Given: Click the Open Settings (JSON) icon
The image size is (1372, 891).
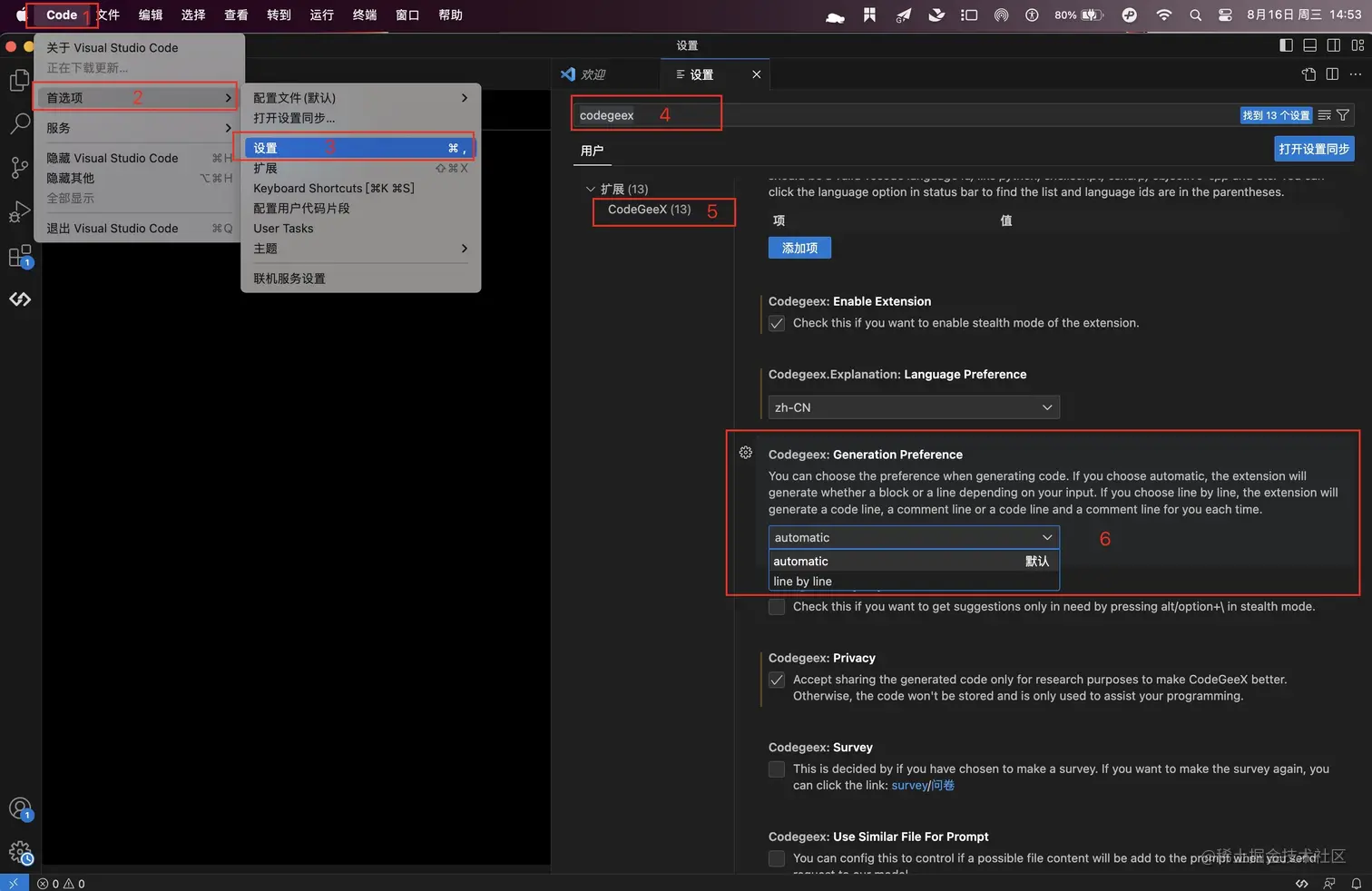Looking at the screenshot, I should pyautogui.click(x=1308, y=74).
